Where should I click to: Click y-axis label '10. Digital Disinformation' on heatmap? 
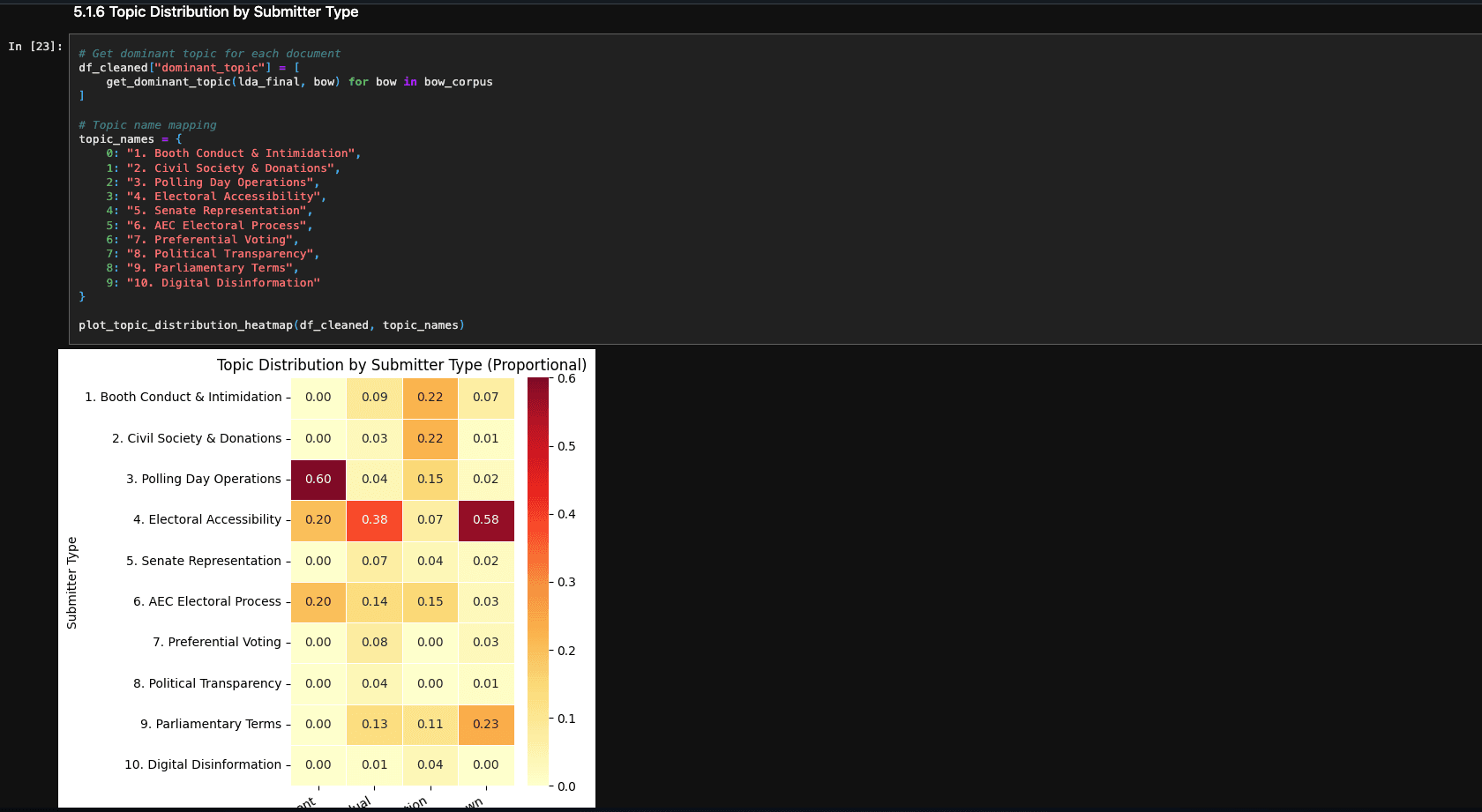coord(203,764)
